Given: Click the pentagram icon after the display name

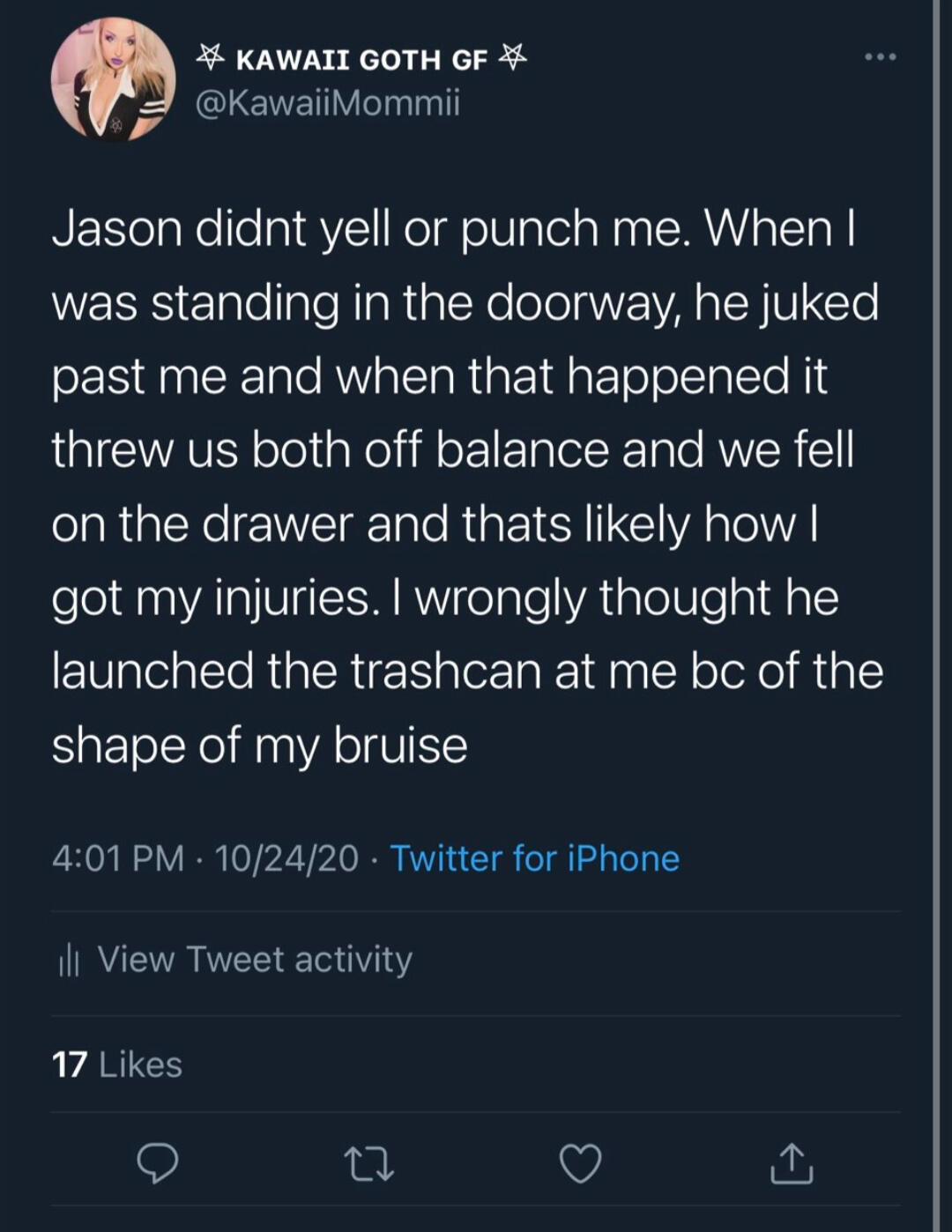Looking at the screenshot, I should tap(513, 58).
